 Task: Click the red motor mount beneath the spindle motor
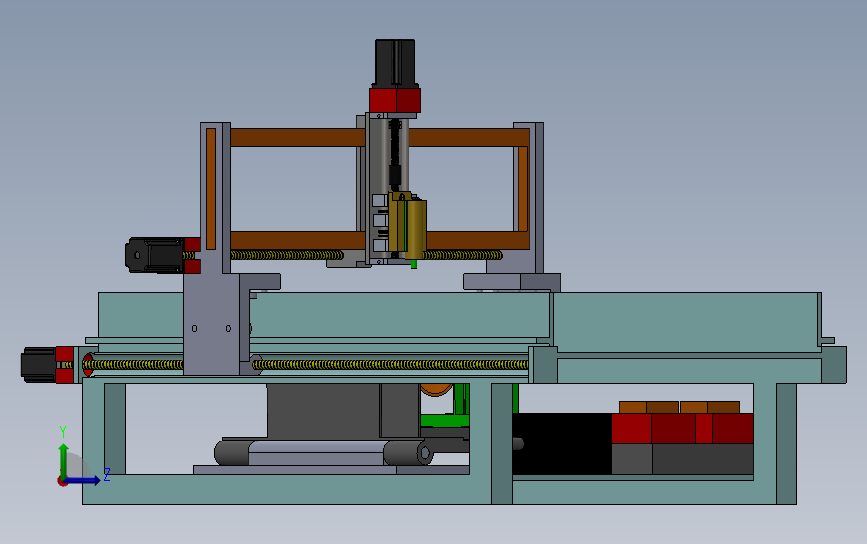(395, 100)
